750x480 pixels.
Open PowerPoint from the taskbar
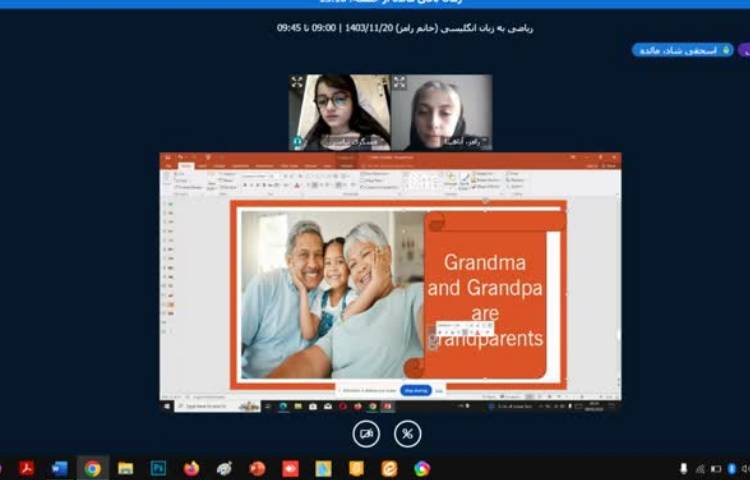click(x=257, y=468)
